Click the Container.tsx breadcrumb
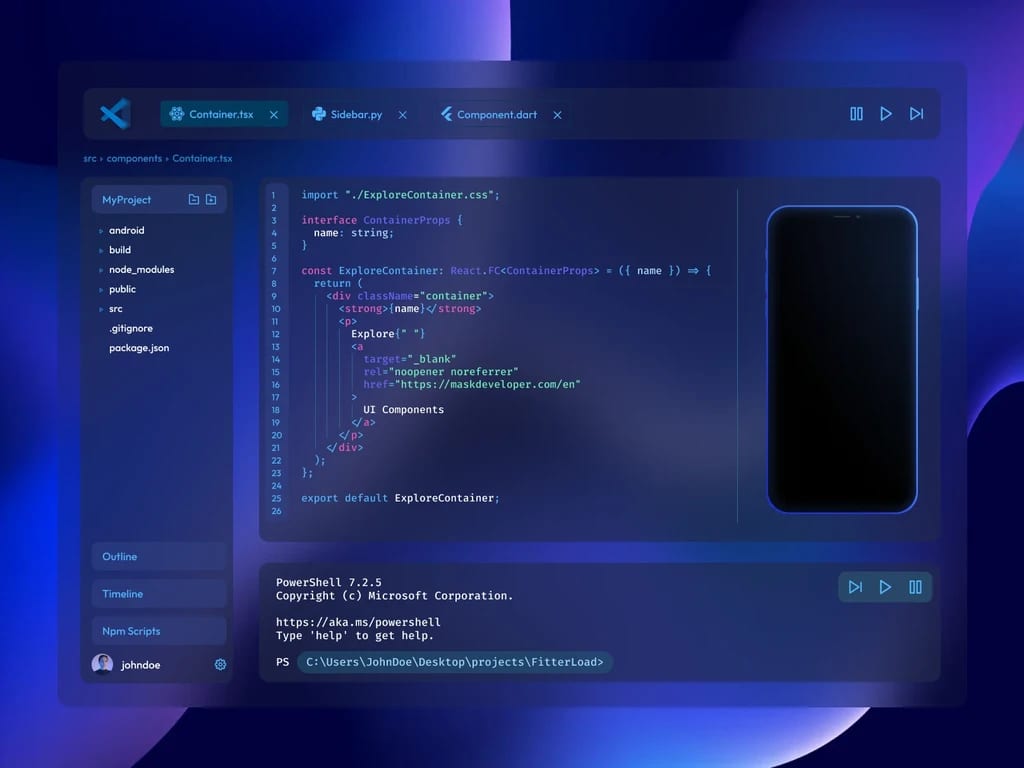Screen dimensions: 1024x768 [x=202, y=158]
